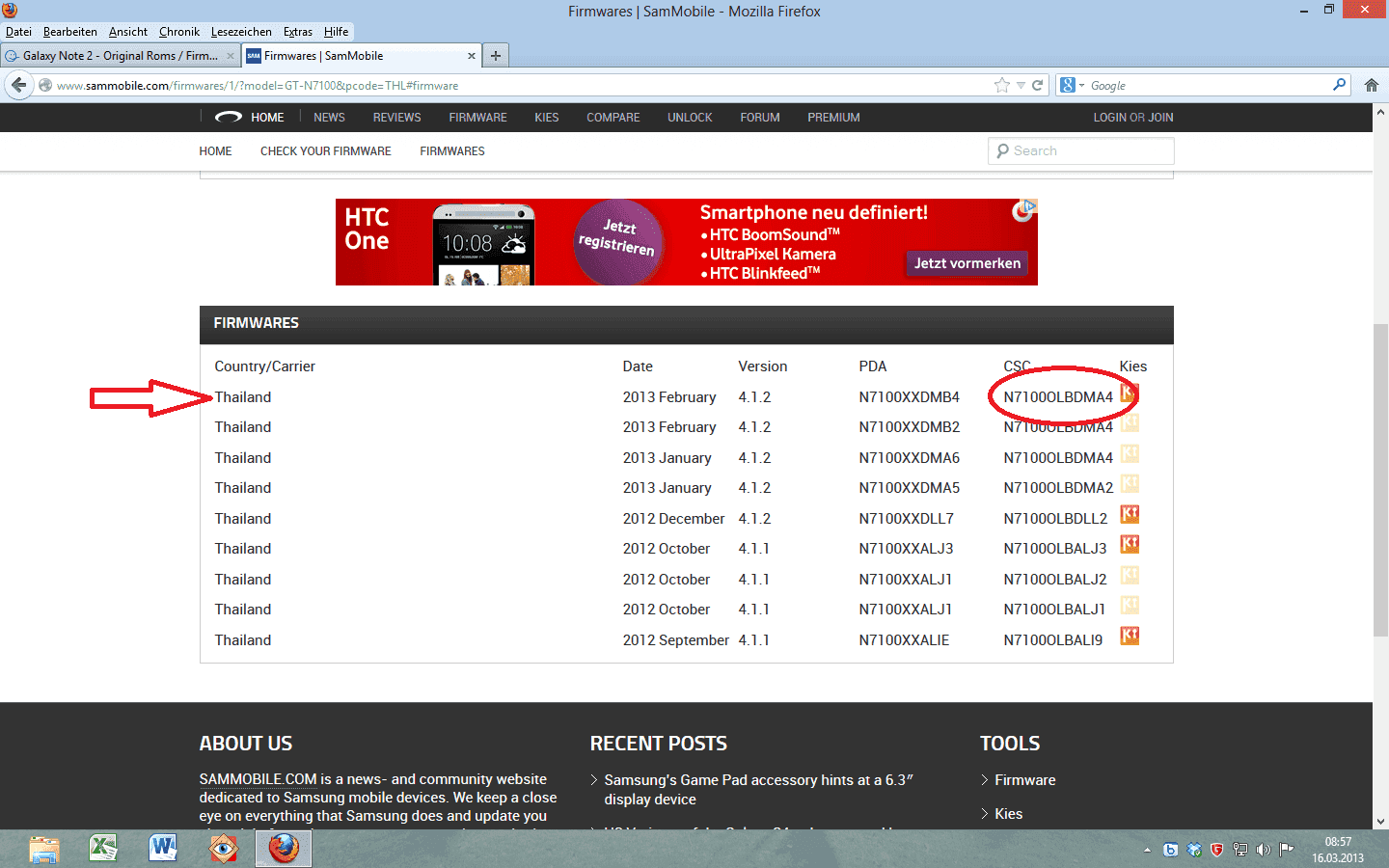Click CHECK YOUR FIRMWARE sub-navigation link

pos(326,151)
